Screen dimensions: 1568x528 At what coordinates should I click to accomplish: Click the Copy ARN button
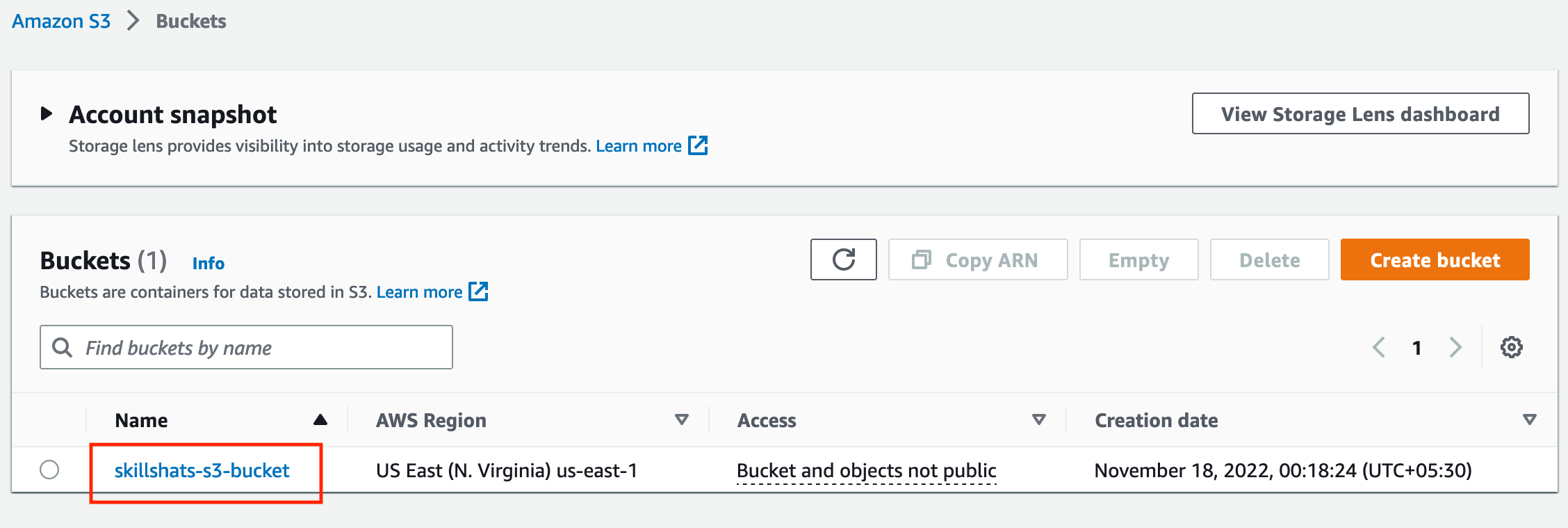coord(978,259)
